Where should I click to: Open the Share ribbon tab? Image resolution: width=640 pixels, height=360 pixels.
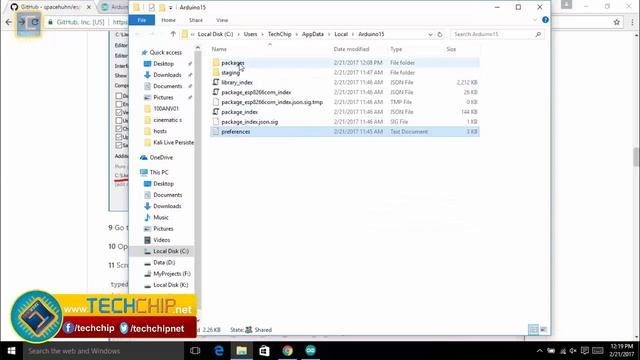click(196, 20)
